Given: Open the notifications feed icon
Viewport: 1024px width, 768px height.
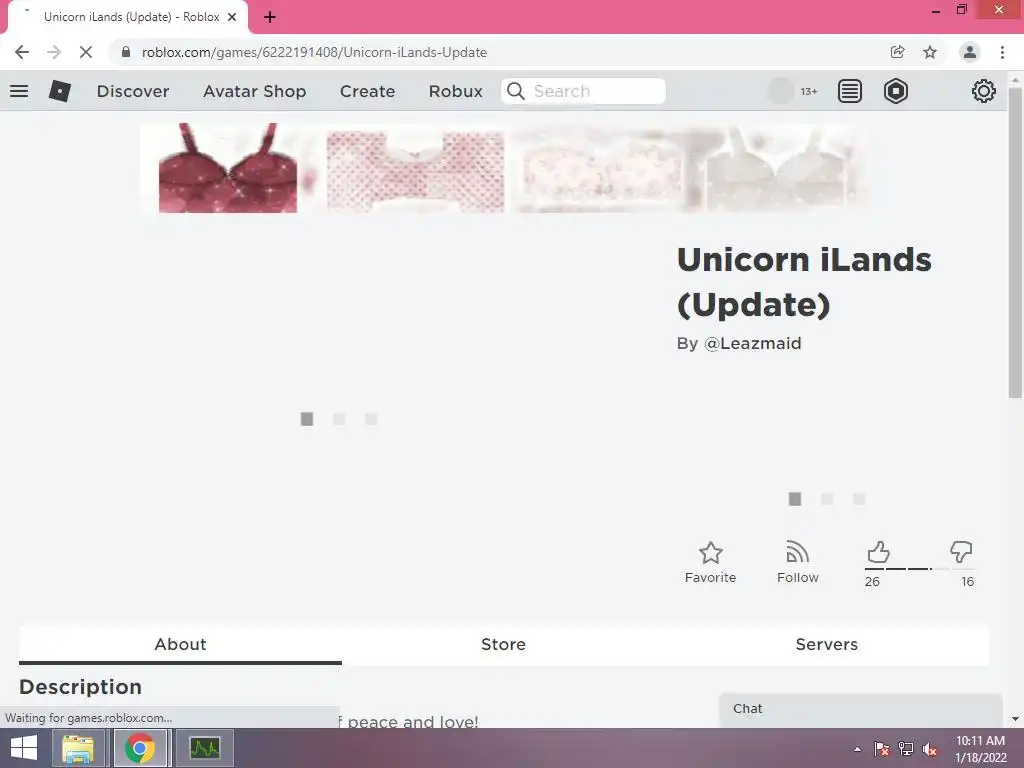Looking at the screenshot, I should (850, 91).
